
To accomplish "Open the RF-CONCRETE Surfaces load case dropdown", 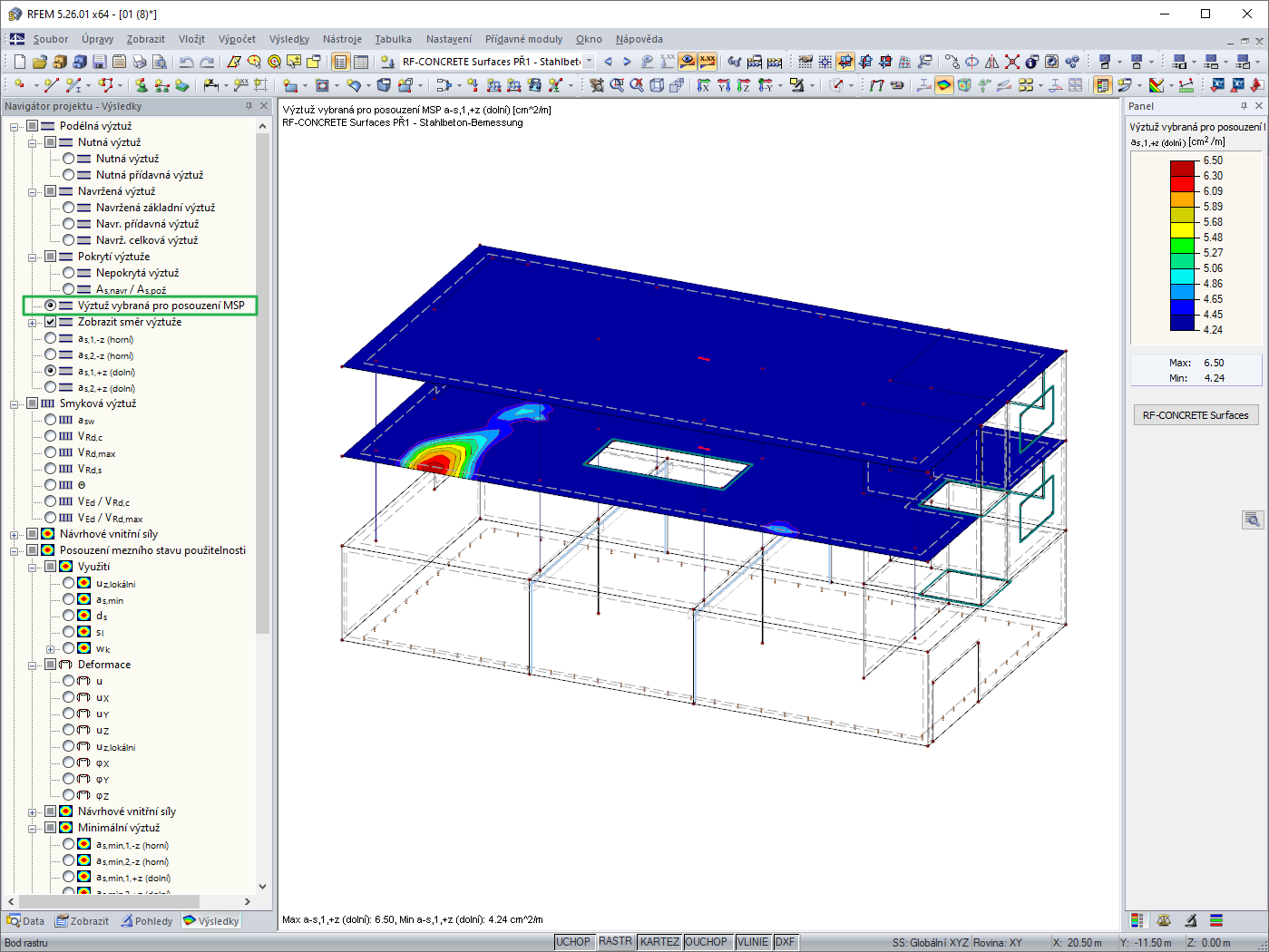I will (x=589, y=62).
